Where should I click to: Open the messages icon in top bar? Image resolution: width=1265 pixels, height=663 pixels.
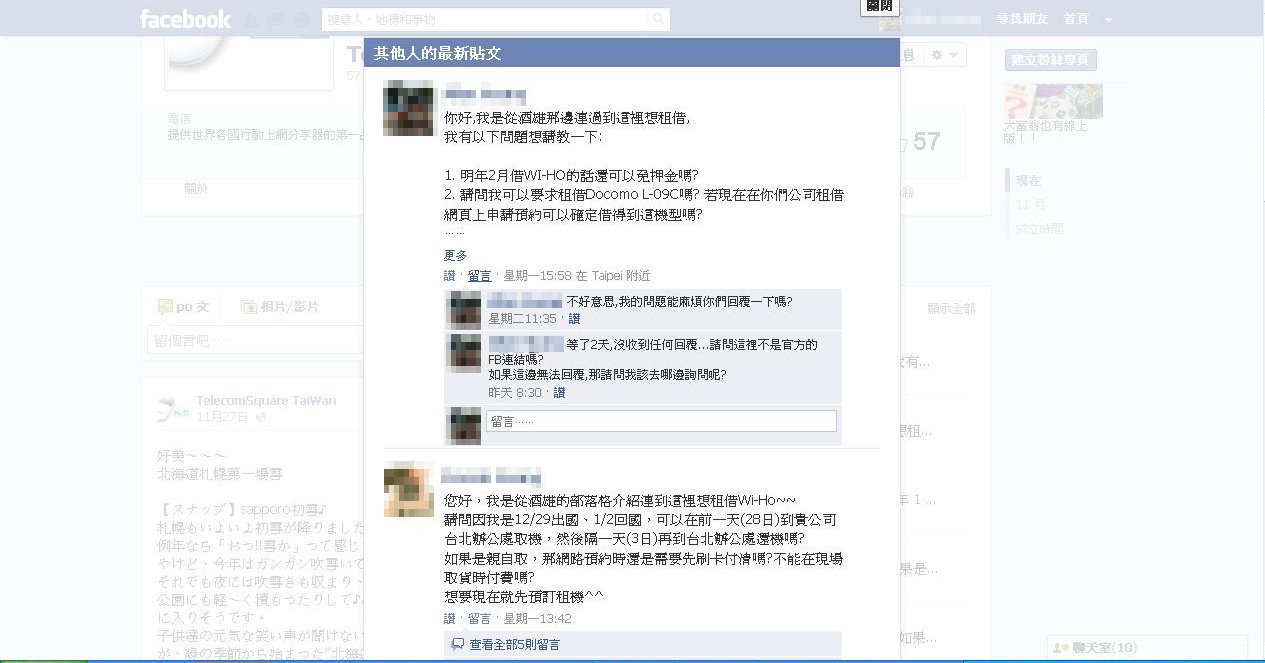pyautogui.click(x=278, y=19)
